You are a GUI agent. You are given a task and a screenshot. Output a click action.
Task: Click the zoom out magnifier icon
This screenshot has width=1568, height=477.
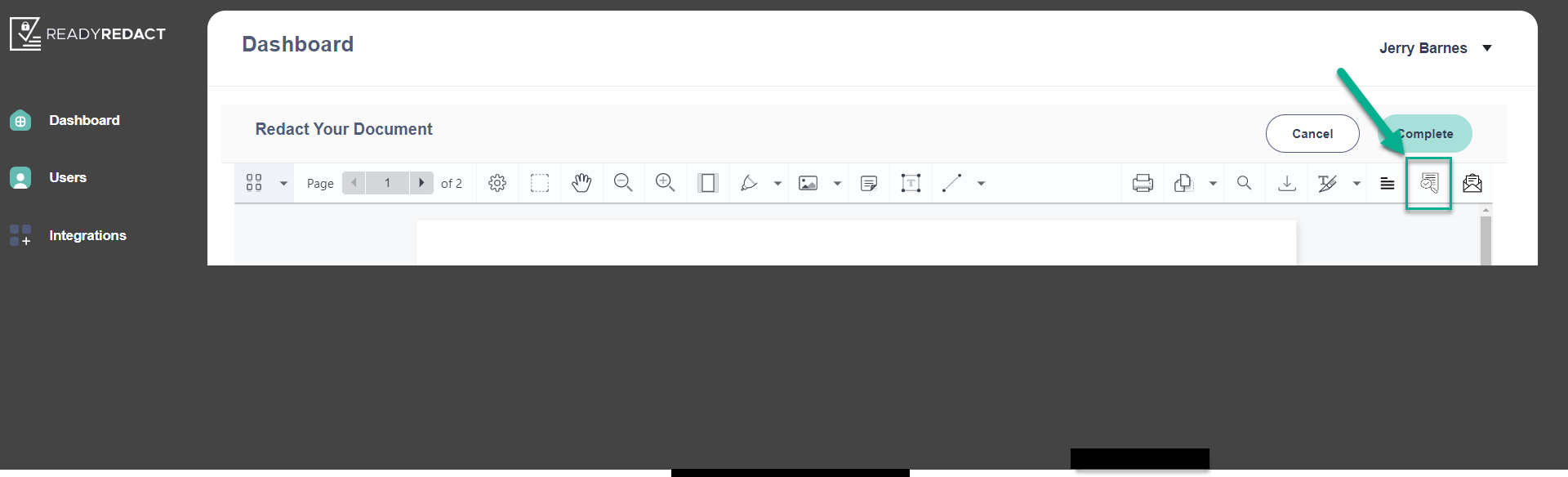coord(623,183)
